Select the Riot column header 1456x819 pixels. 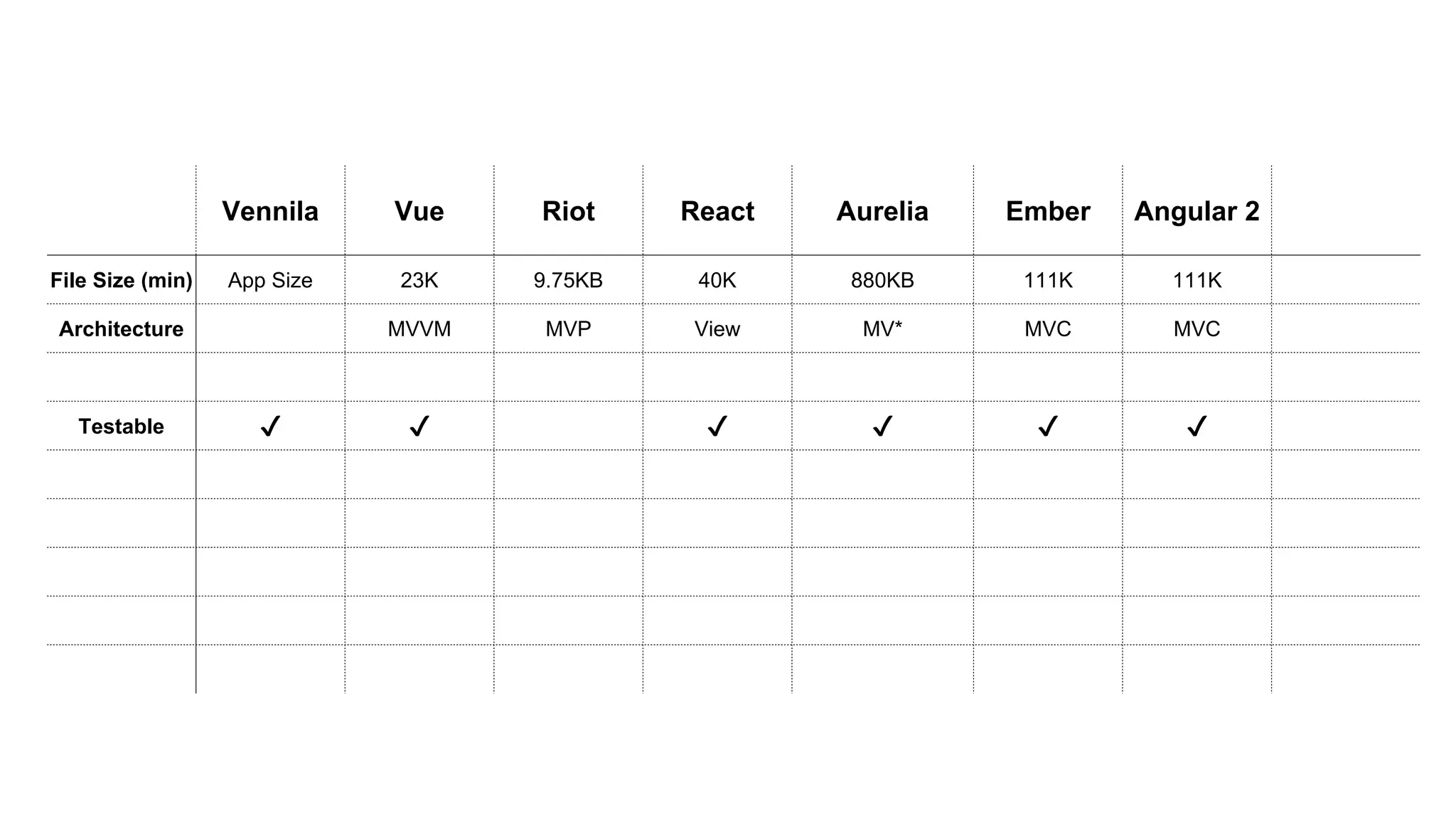coord(568,211)
